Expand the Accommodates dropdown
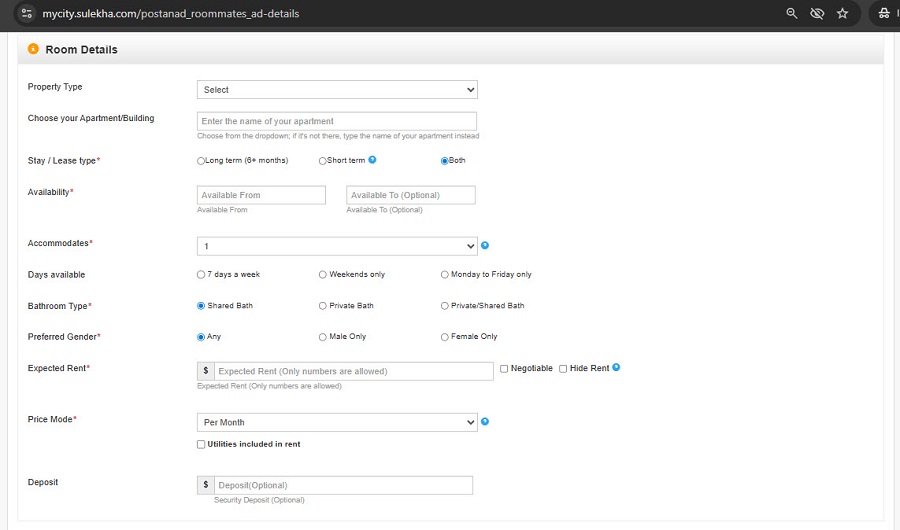The image size is (900, 530). tap(337, 246)
